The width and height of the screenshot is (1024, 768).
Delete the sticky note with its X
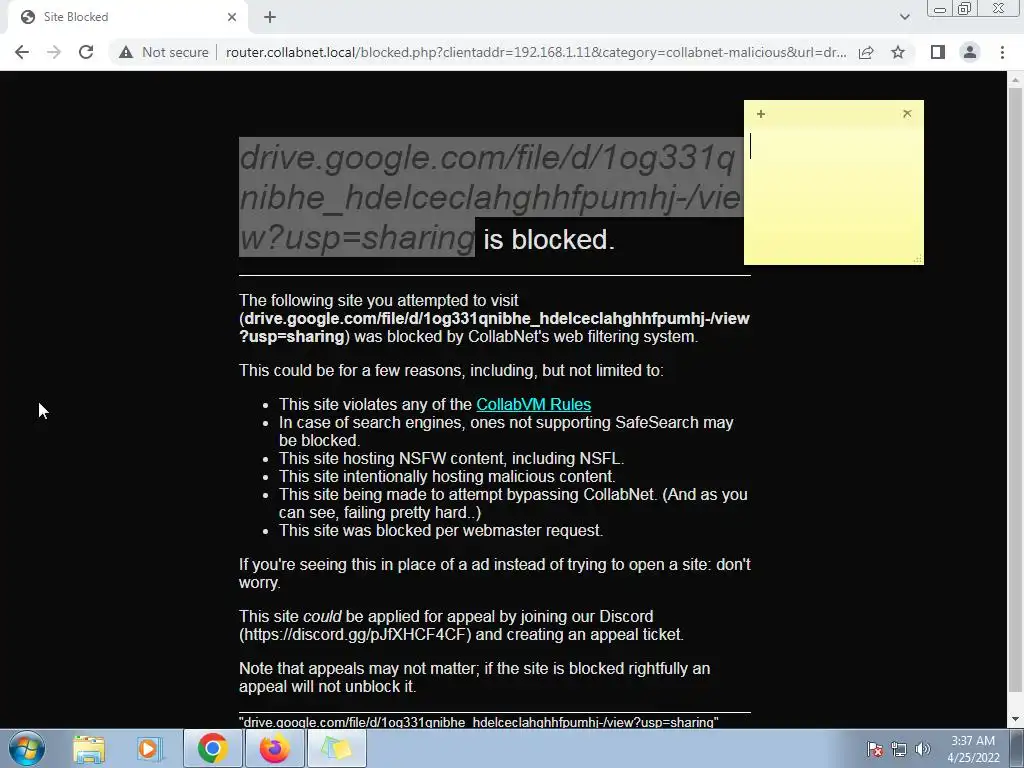pos(907,114)
